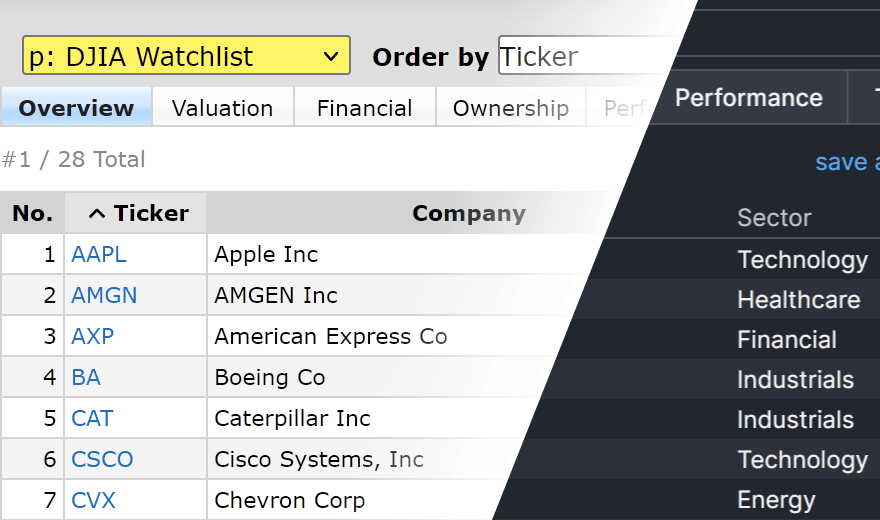Sort by the Company column header

pos(468,213)
